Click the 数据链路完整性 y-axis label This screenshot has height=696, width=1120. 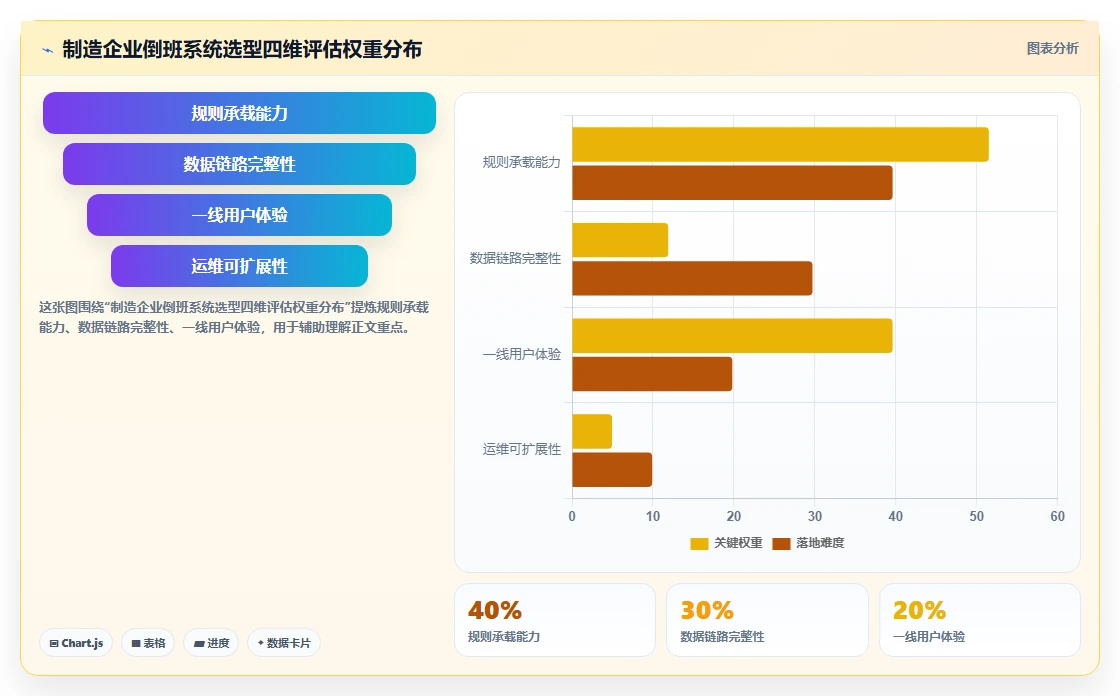tap(515, 259)
